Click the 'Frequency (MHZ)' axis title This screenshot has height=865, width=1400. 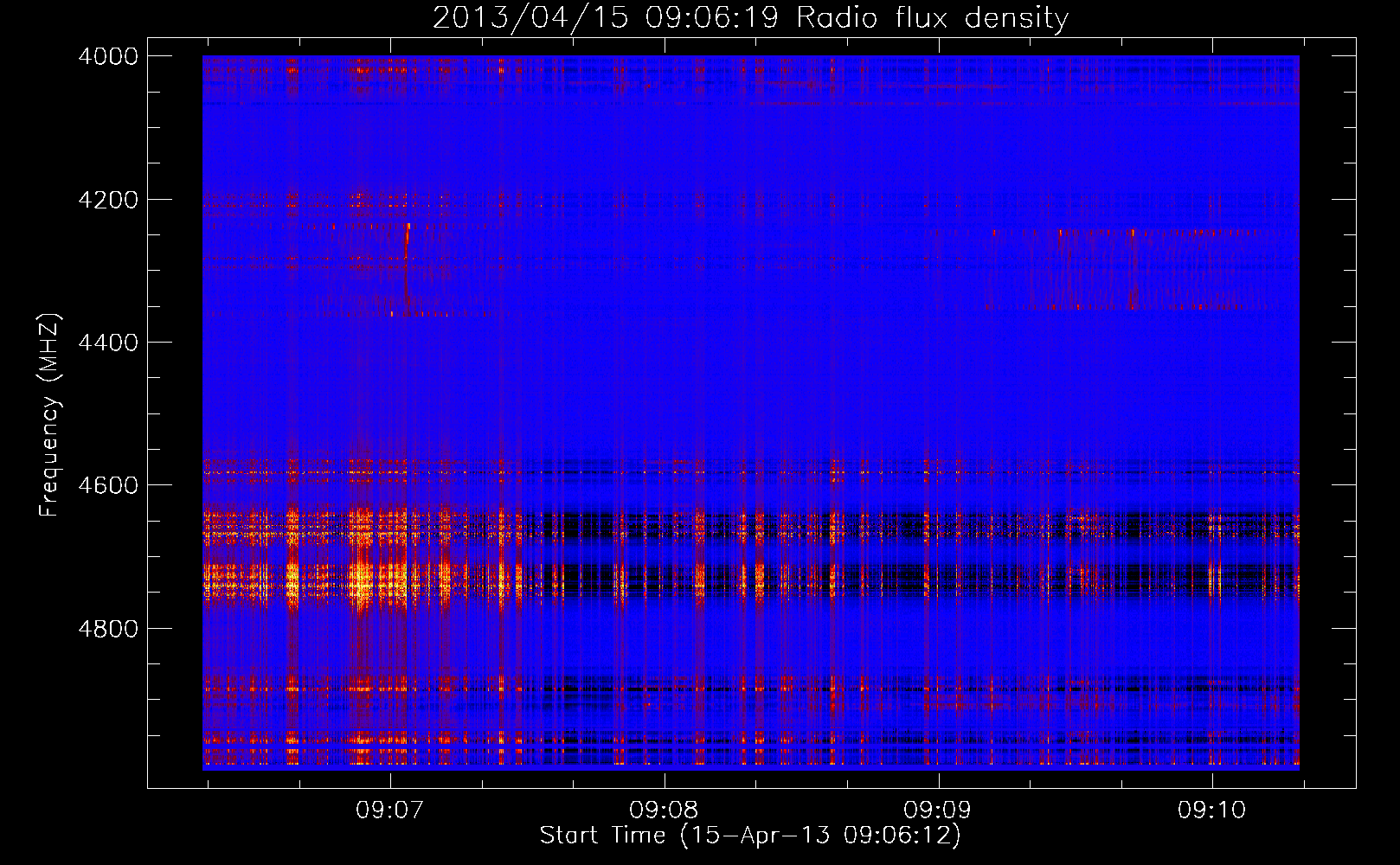click(x=50, y=415)
